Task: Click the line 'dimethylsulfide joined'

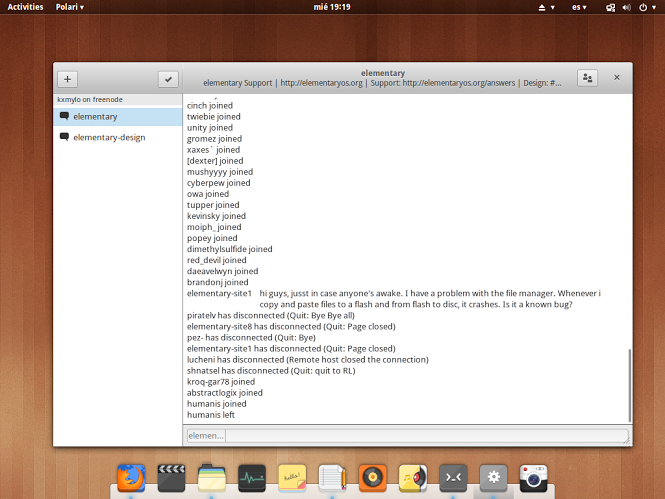Action: (229, 249)
